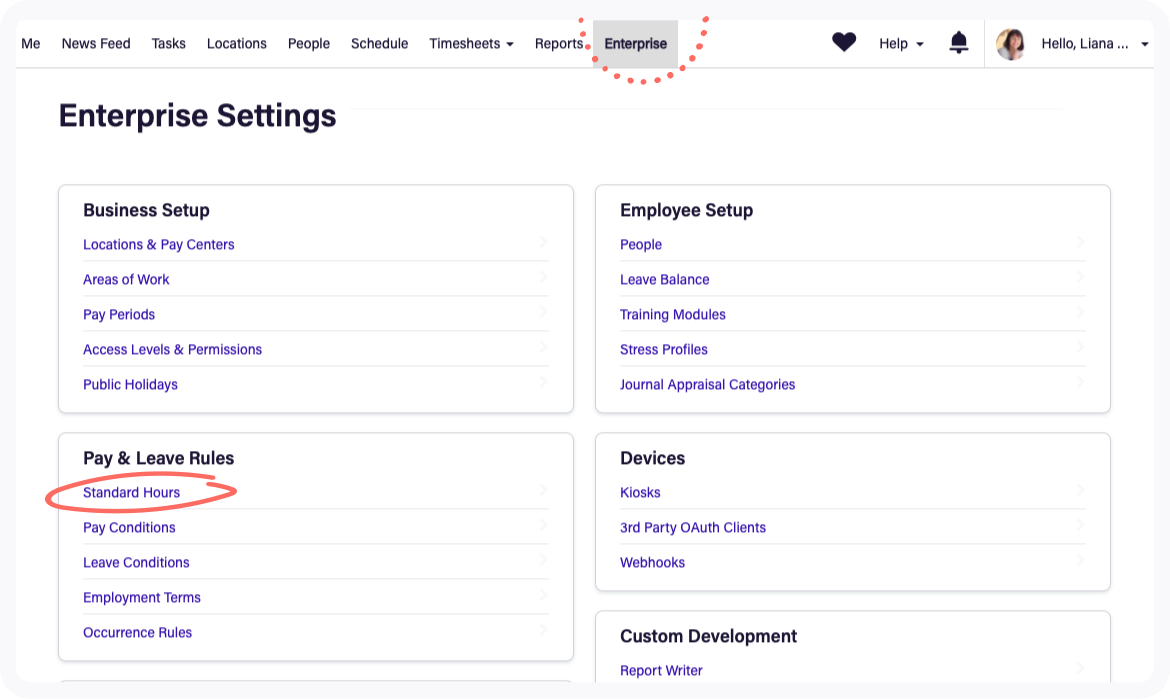Click the chevron next to Public Holidays

544,382
